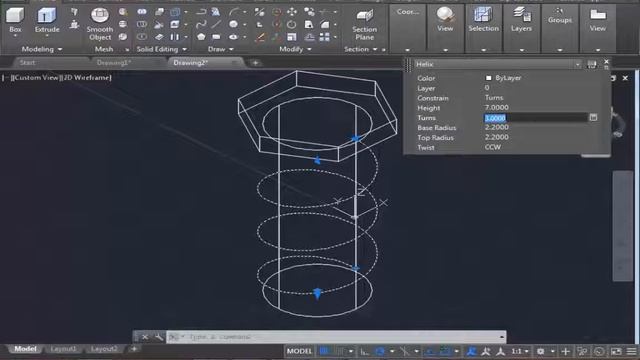Click the command line customize wrench
Image resolution: width=640 pixels, height=360 pixels.
(158, 337)
